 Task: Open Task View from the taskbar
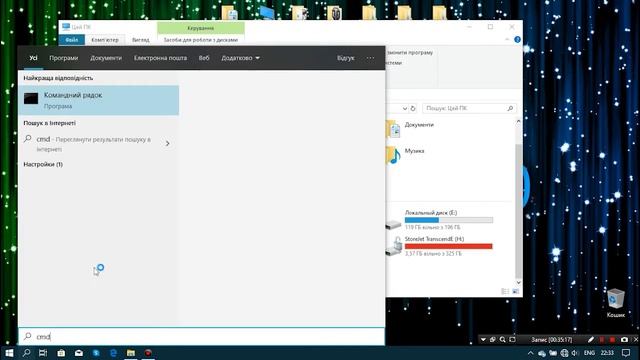click(x=43, y=353)
